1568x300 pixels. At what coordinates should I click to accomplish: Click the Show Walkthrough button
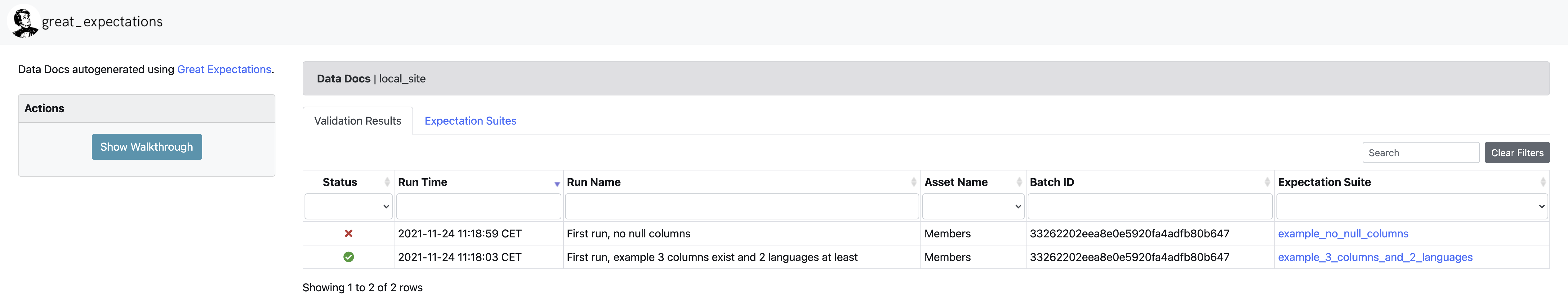pos(147,147)
